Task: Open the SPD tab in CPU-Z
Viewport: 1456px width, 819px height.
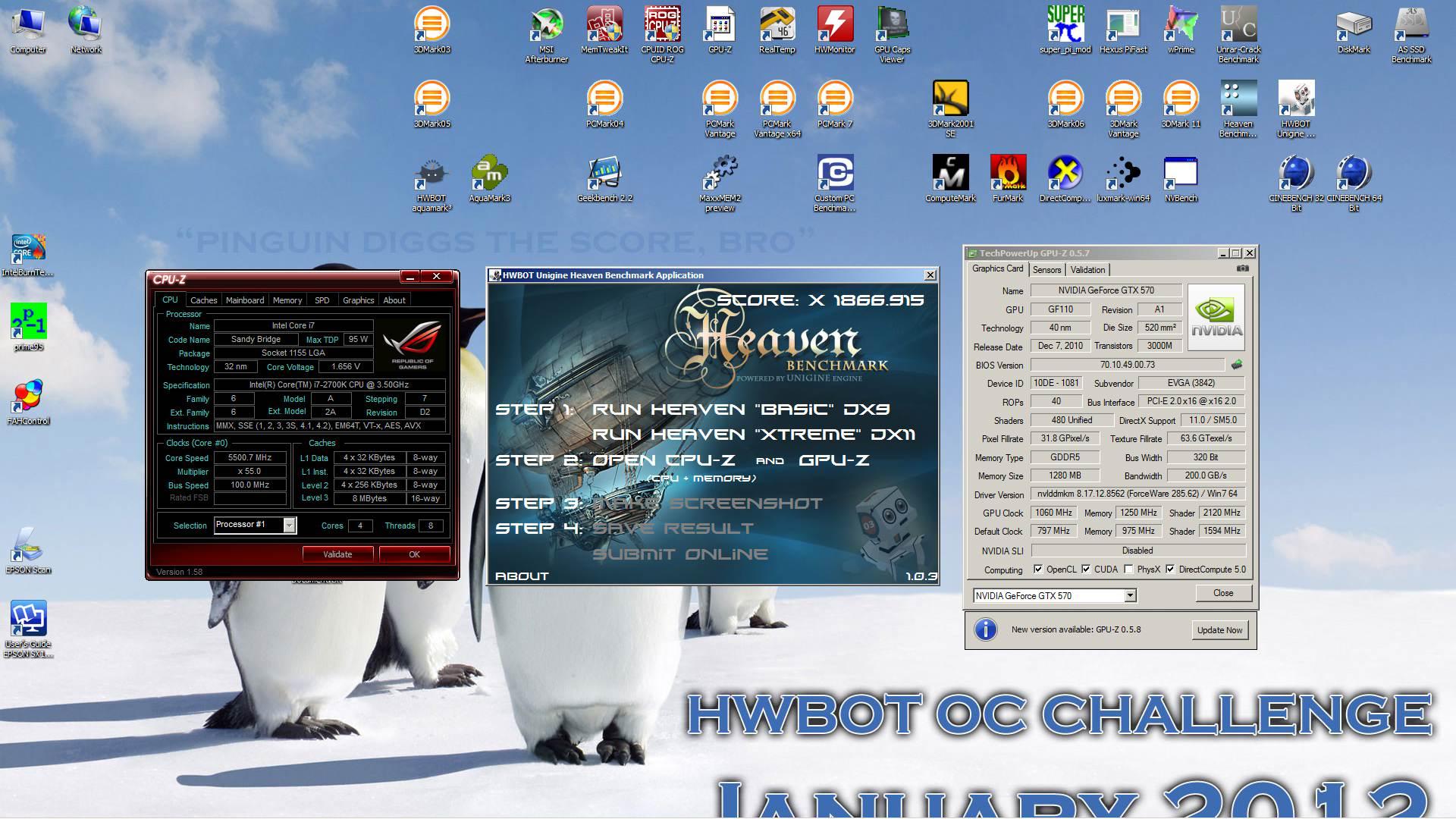Action: [x=322, y=300]
